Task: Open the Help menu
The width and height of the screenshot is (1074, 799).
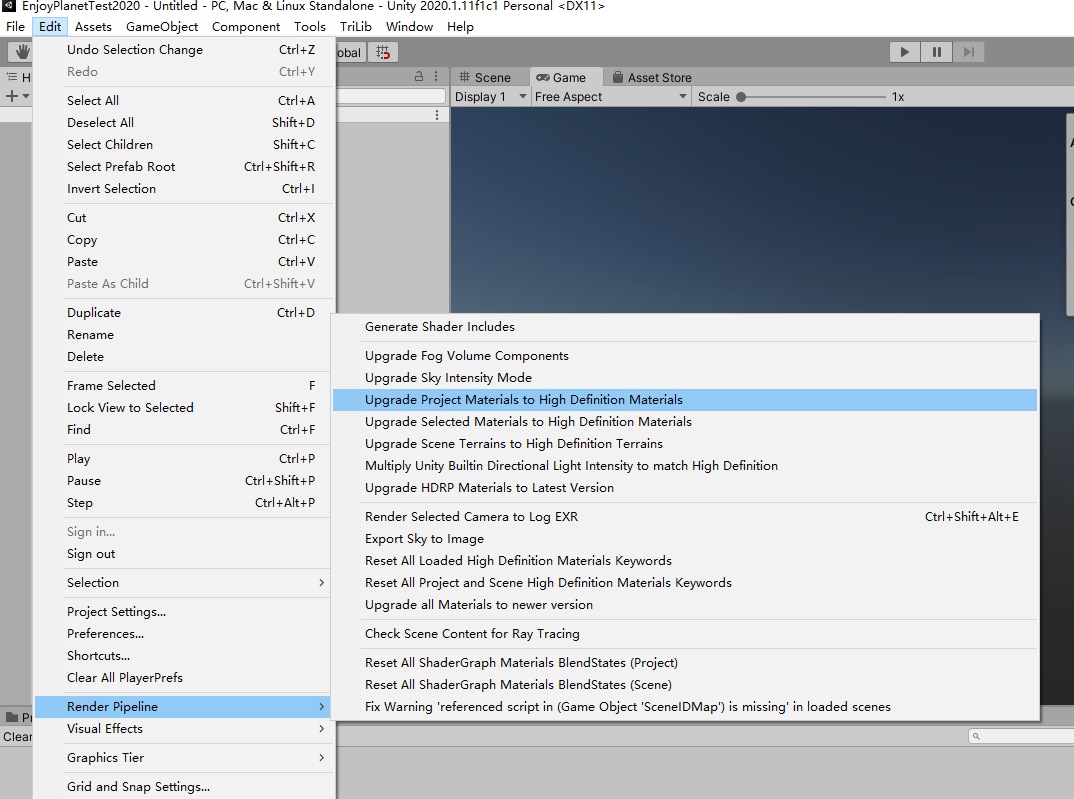Action: [x=460, y=27]
